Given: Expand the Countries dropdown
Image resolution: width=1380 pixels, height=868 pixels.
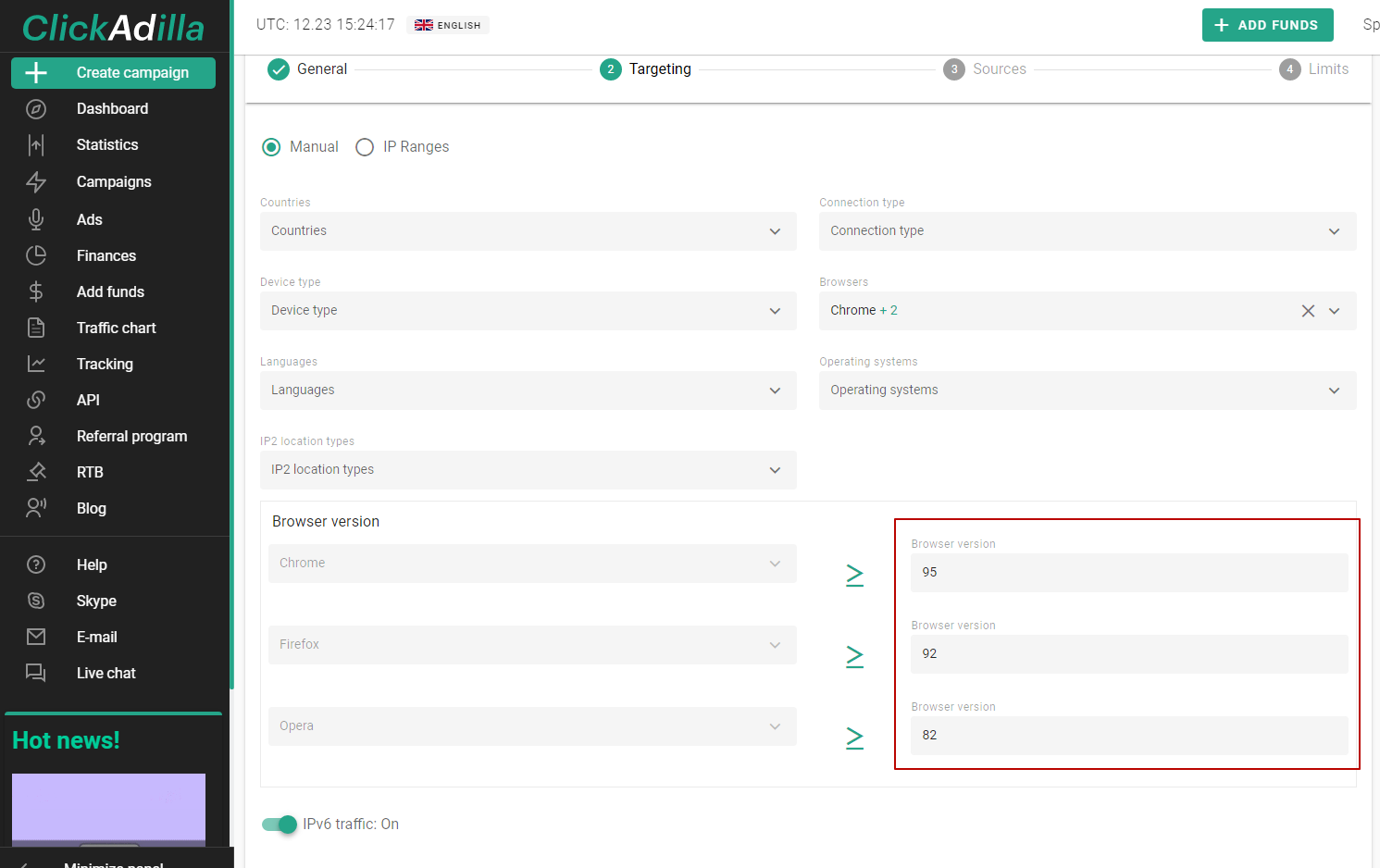Looking at the screenshot, I should pyautogui.click(x=528, y=231).
